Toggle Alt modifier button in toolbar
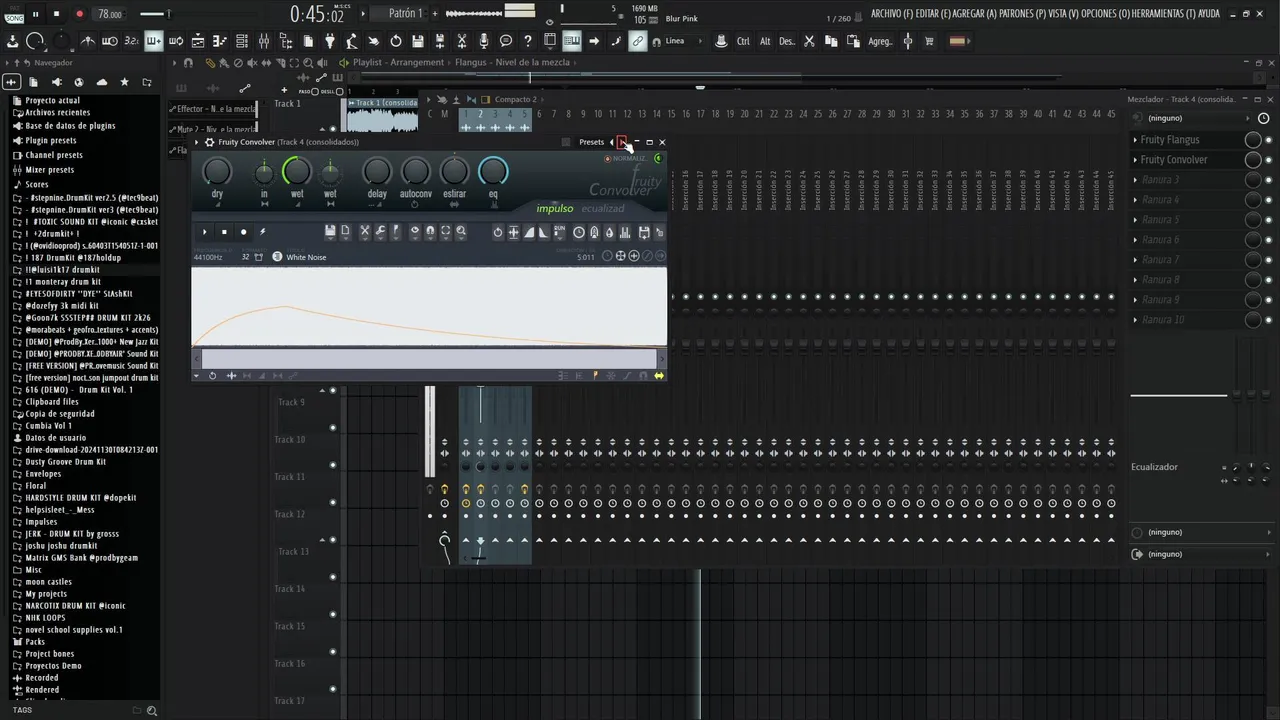 click(x=765, y=41)
